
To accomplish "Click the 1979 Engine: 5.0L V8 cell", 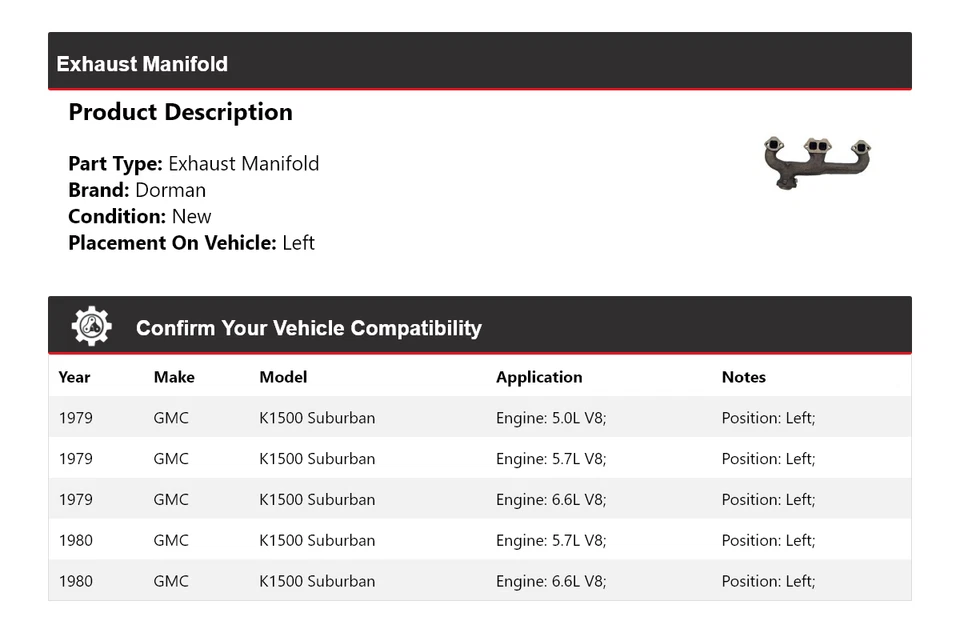I will click(x=551, y=418).
